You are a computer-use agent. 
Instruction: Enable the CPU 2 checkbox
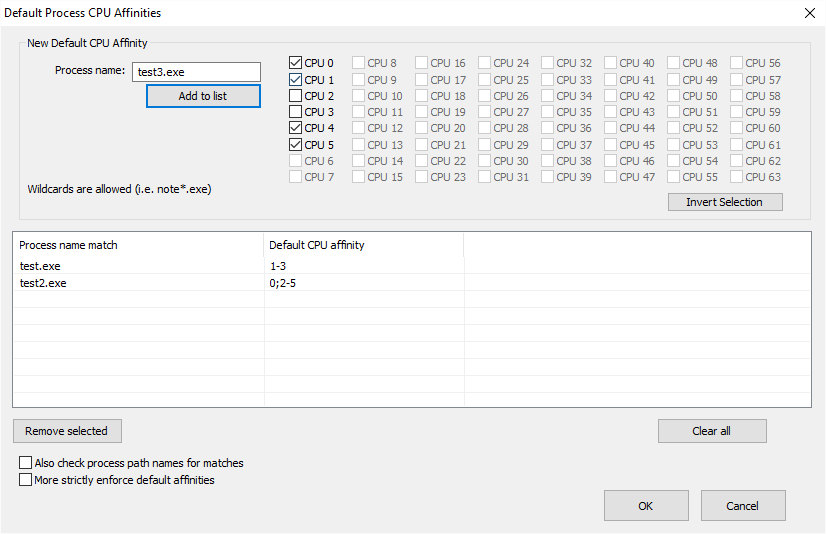coord(296,96)
